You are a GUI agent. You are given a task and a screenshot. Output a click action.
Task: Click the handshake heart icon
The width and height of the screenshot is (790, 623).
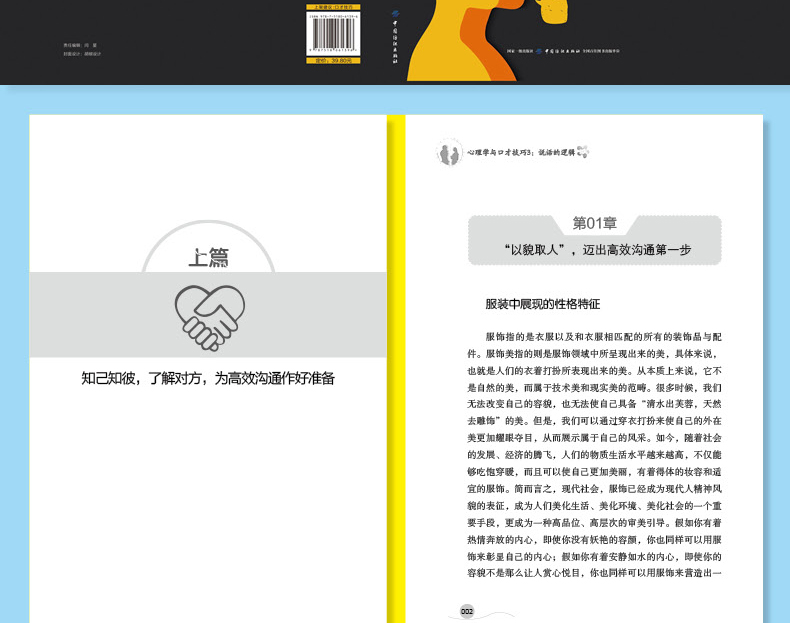click(210, 314)
